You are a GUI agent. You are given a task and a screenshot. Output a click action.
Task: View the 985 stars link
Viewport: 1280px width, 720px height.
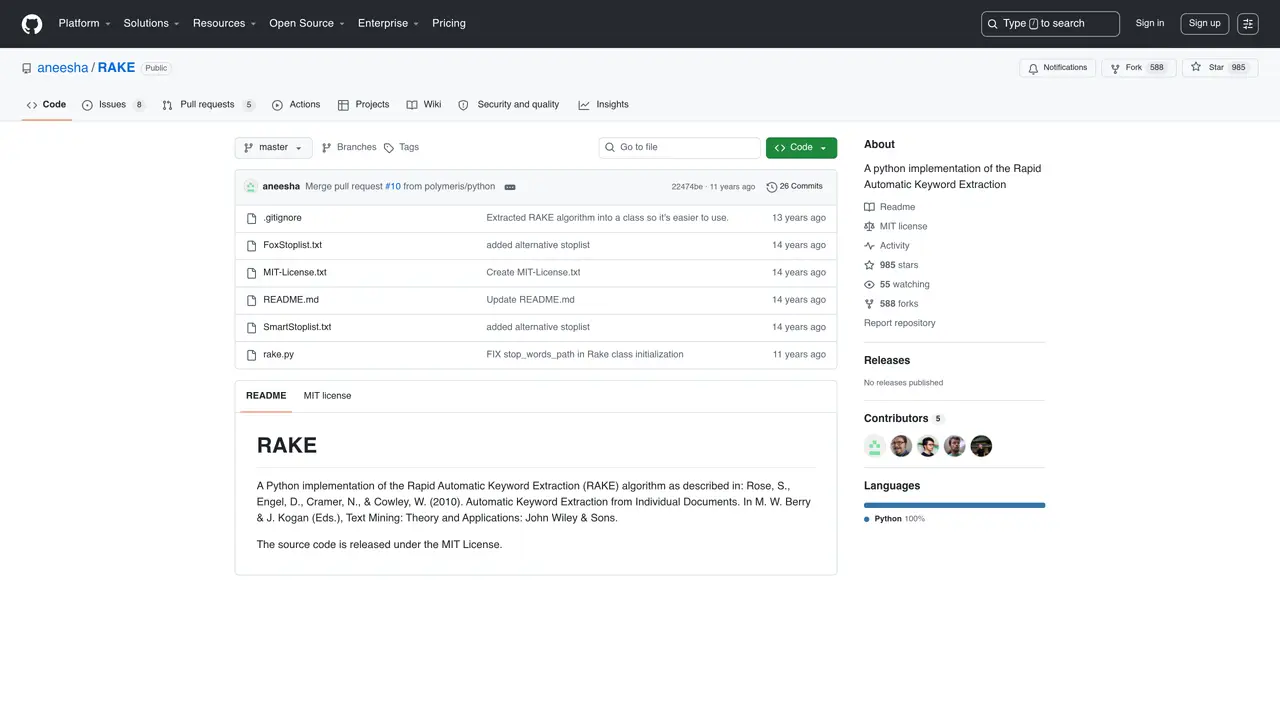pos(891,265)
